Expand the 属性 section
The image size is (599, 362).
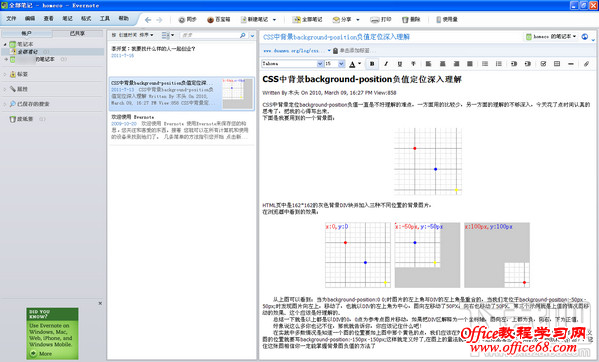(5, 89)
